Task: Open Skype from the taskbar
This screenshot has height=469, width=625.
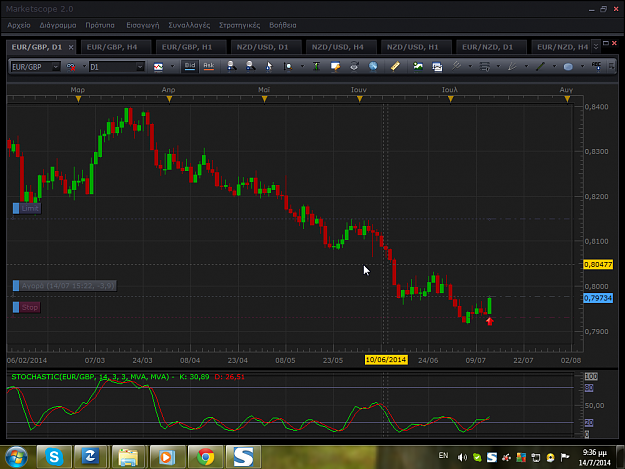Action: pyautogui.click(x=54, y=457)
